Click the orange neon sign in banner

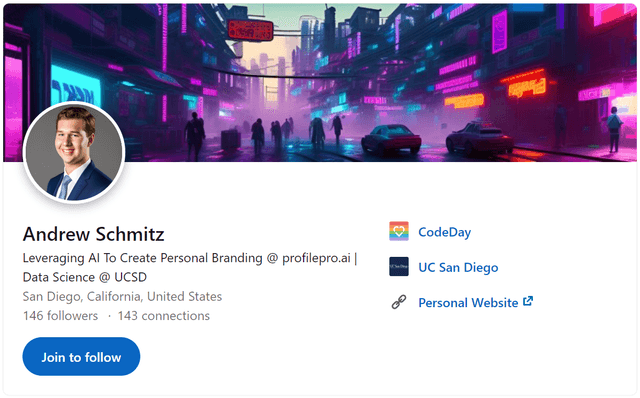[527, 85]
